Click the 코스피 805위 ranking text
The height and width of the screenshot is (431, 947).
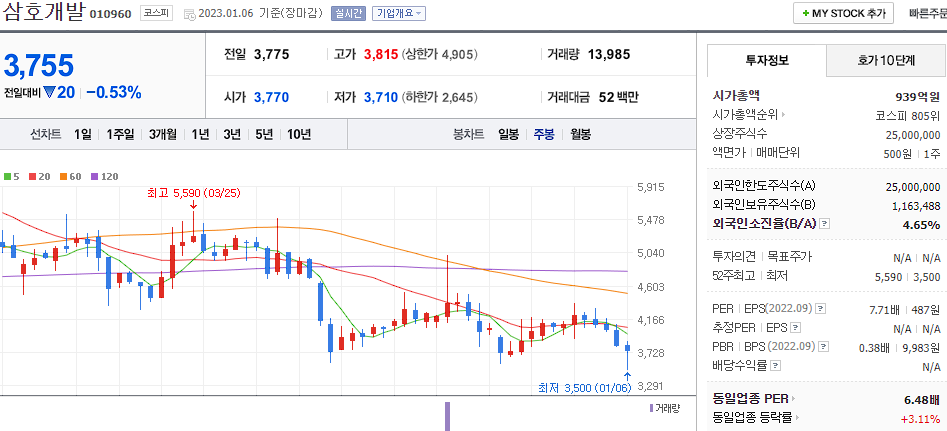pyautogui.click(x=908, y=115)
